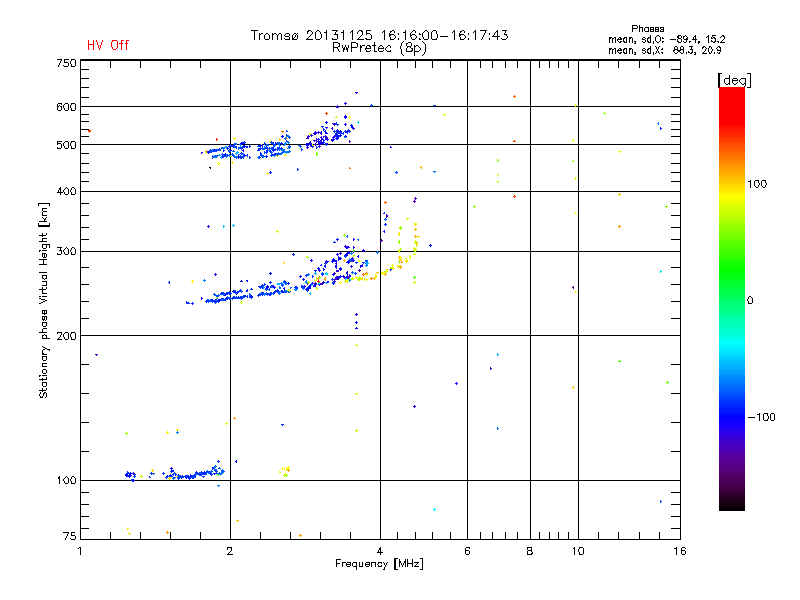The width and height of the screenshot is (800, 600).
Task: Click the y-axis '400' tick label
Action: coord(66,191)
